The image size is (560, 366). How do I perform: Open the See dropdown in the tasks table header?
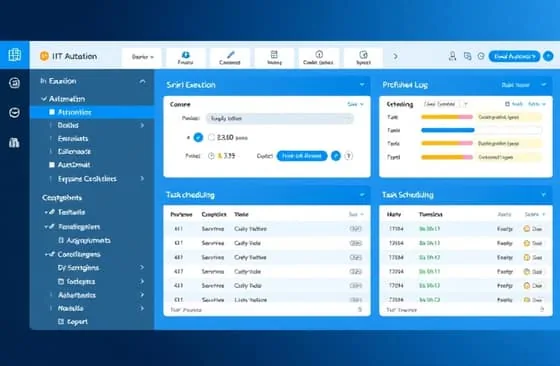click(x=356, y=214)
